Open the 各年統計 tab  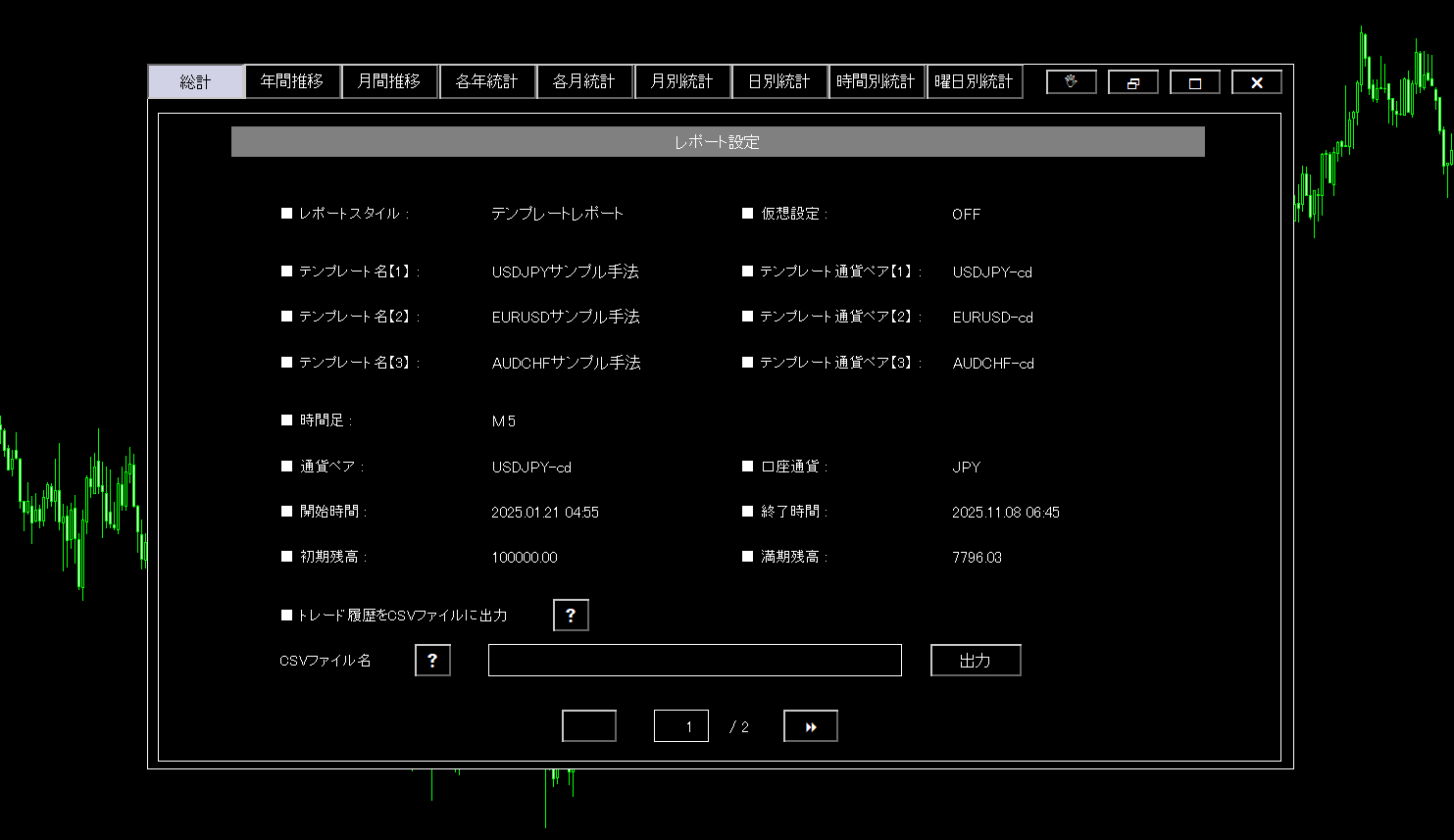tap(487, 81)
